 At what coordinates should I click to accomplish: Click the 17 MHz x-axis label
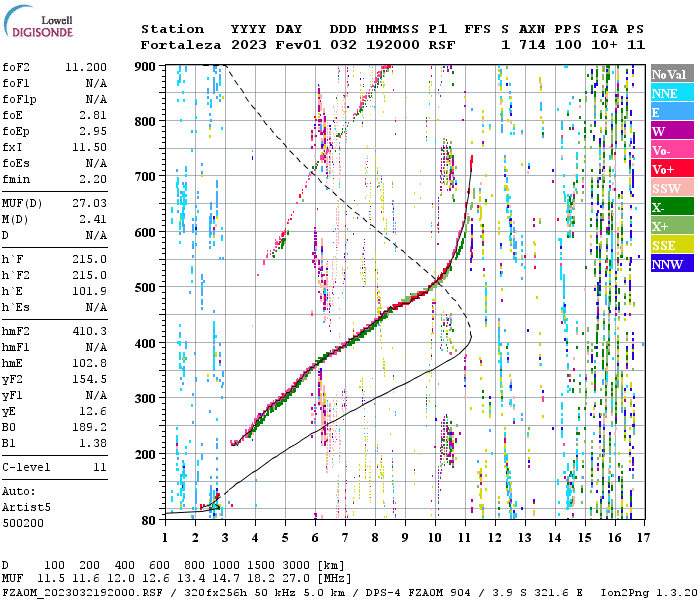643,538
